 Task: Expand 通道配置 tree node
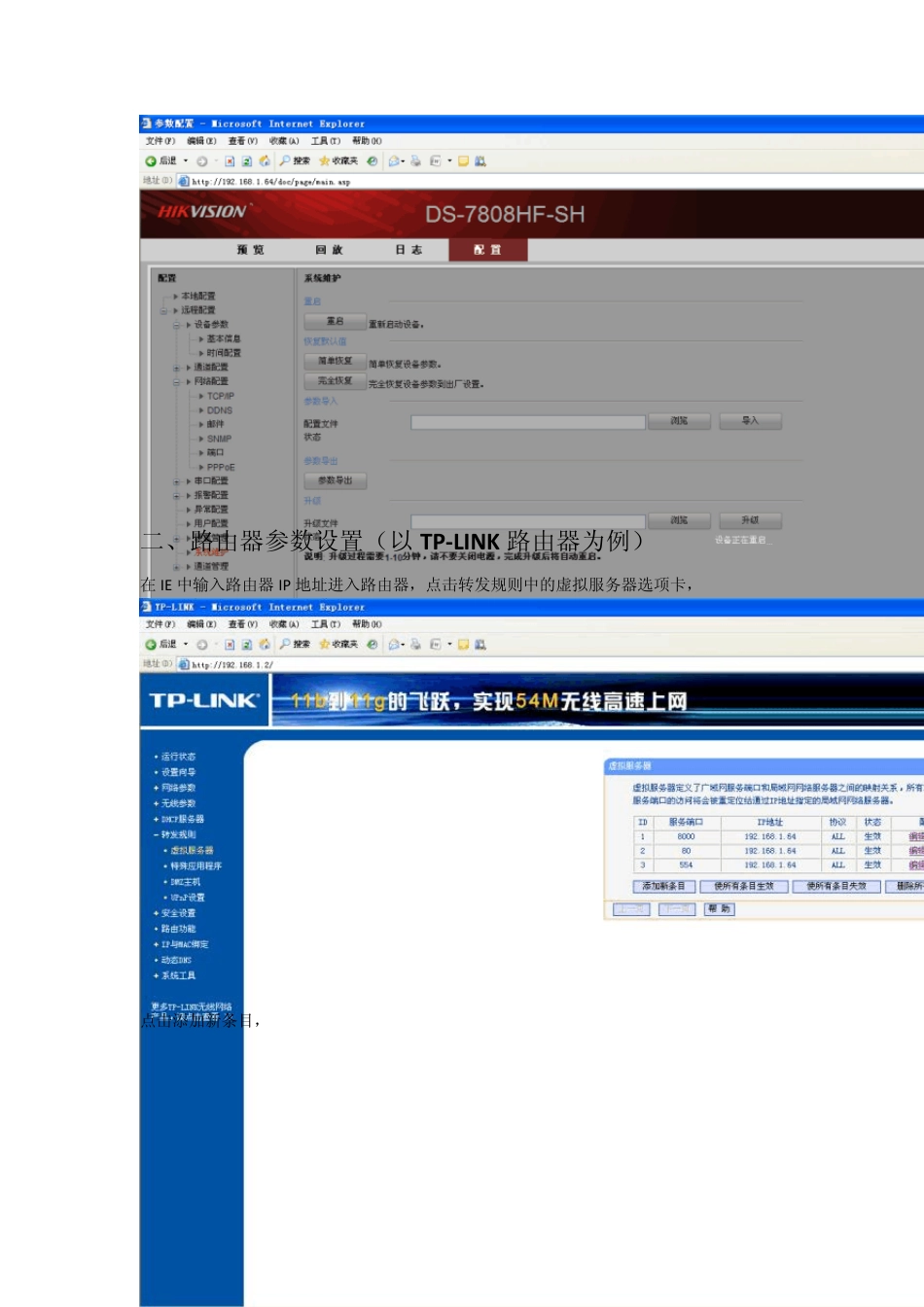176,368
